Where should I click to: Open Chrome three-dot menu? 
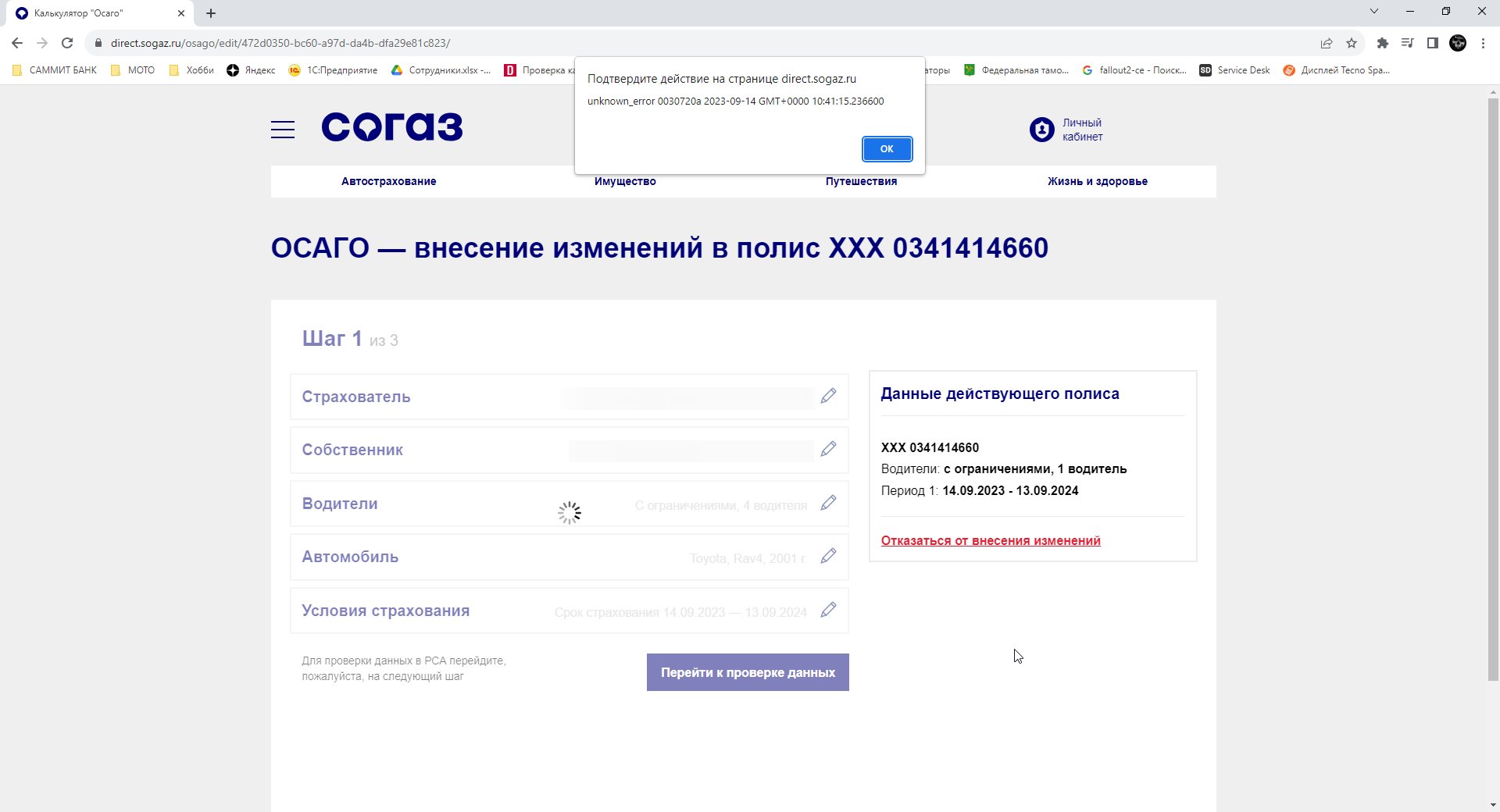[1483, 43]
